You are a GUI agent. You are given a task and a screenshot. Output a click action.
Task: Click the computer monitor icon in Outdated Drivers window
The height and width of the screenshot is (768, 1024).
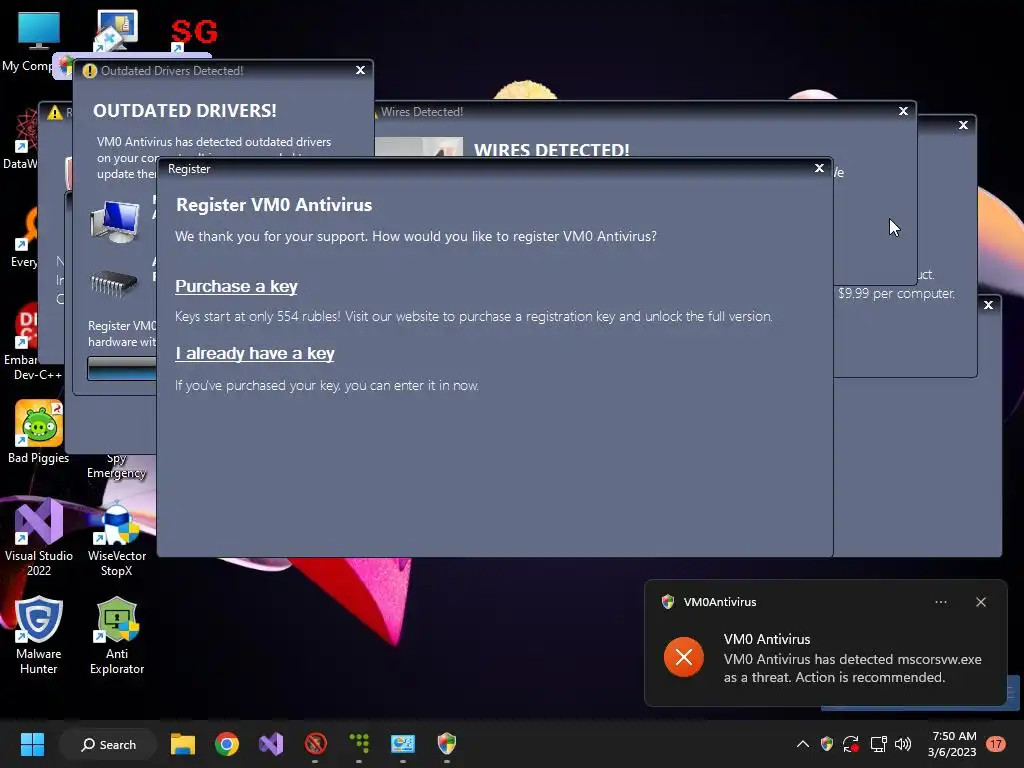click(x=115, y=221)
